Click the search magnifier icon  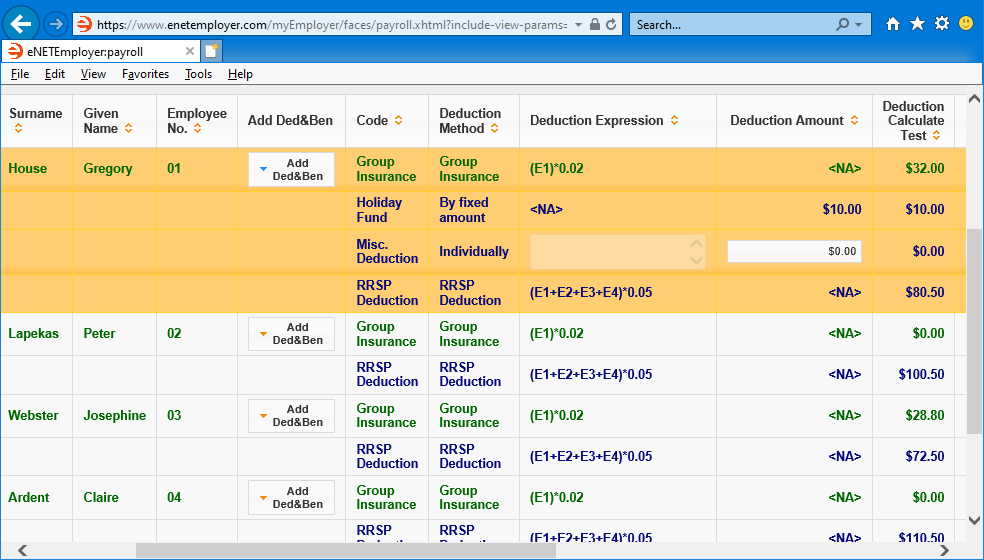point(843,24)
